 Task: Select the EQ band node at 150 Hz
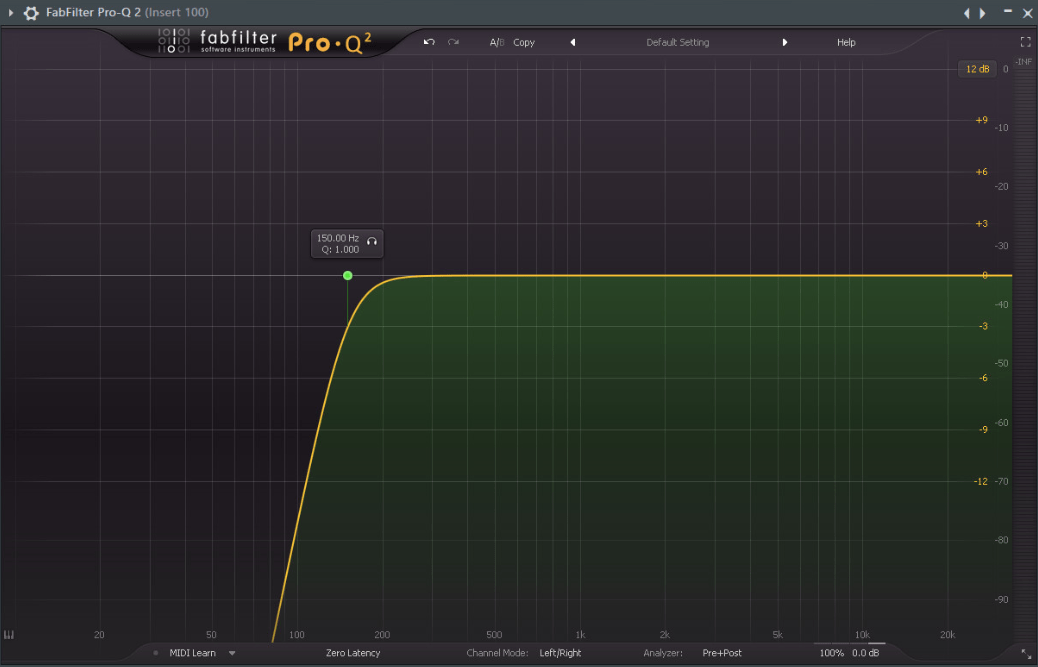click(x=347, y=275)
